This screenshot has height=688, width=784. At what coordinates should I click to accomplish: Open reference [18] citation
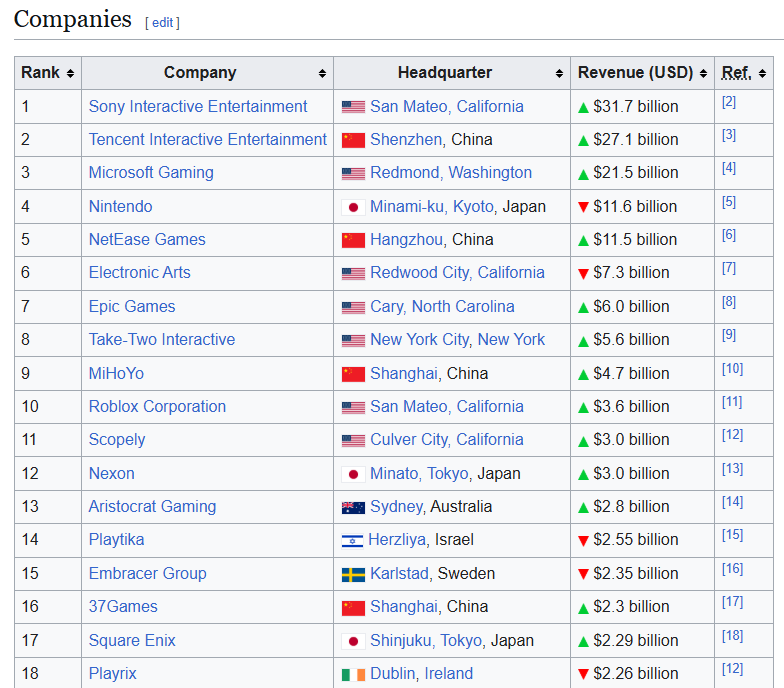click(x=732, y=636)
